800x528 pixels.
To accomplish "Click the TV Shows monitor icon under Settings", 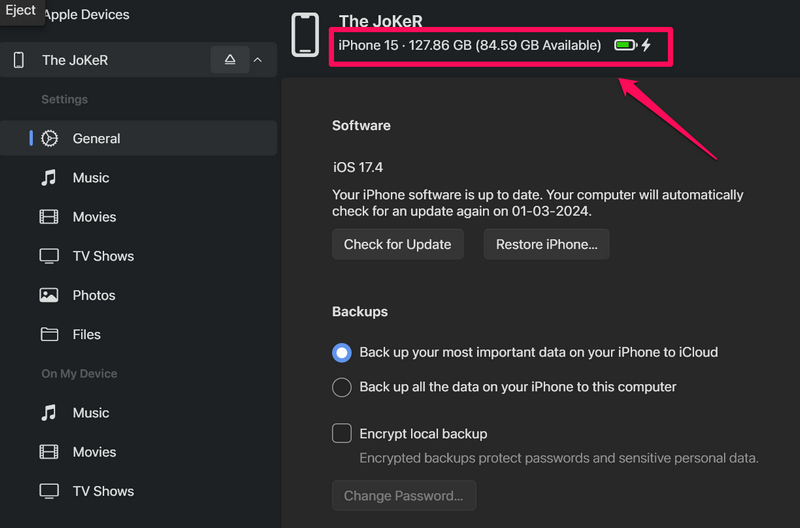I will 49,256.
